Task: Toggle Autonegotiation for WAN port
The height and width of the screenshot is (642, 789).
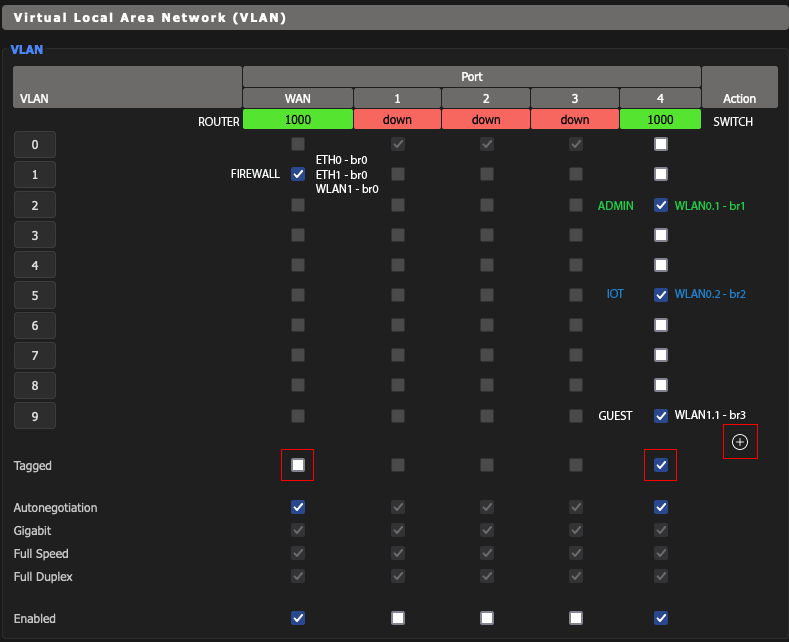Action: coord(298,507)
